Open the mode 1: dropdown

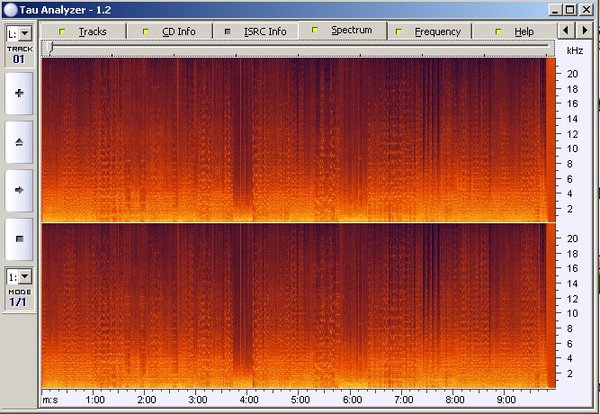tap(25, 276)
